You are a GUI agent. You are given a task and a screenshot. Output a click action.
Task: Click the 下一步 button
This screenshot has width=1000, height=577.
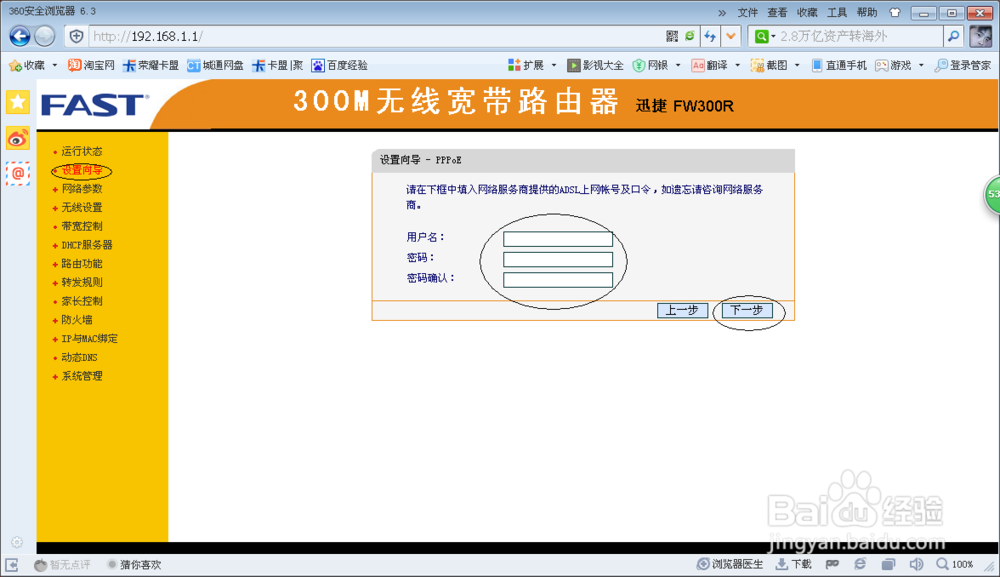tap(747, 310)
